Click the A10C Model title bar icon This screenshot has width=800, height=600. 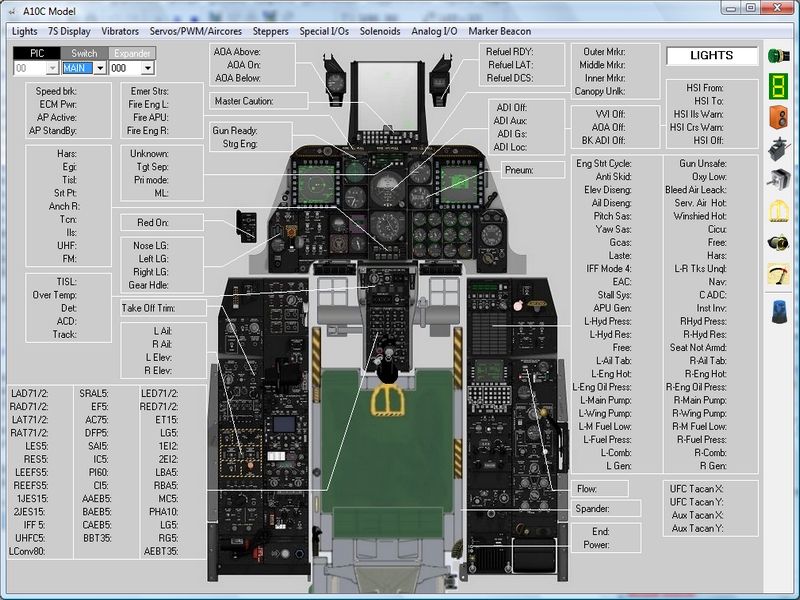pyautogui.click(x=12, y=11)
